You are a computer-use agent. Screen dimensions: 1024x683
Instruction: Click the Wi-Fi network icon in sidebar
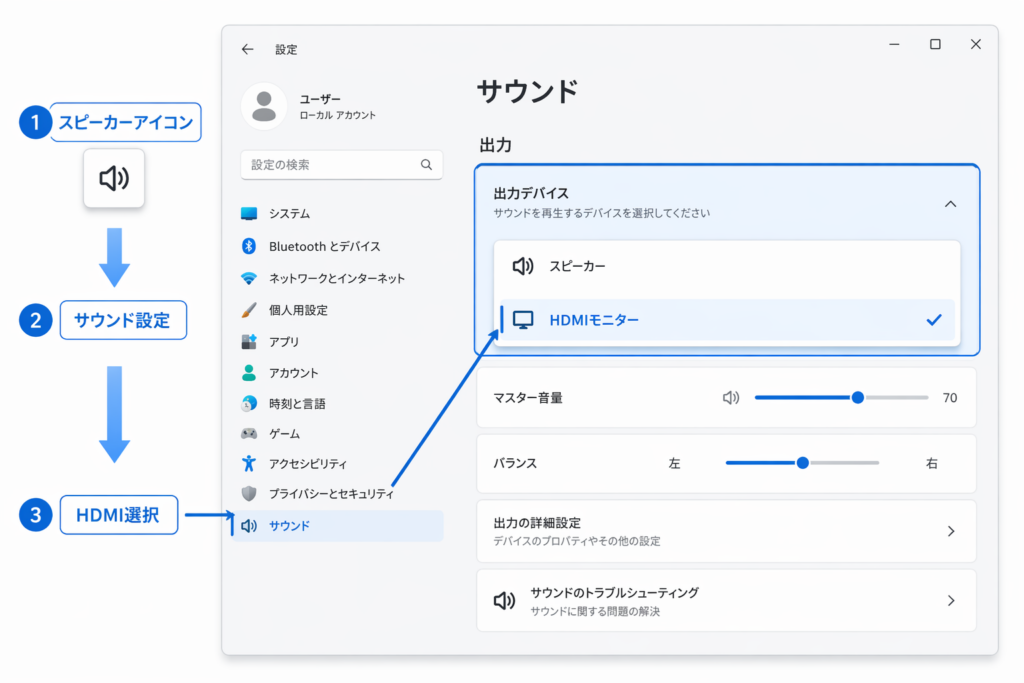point(249,278)
